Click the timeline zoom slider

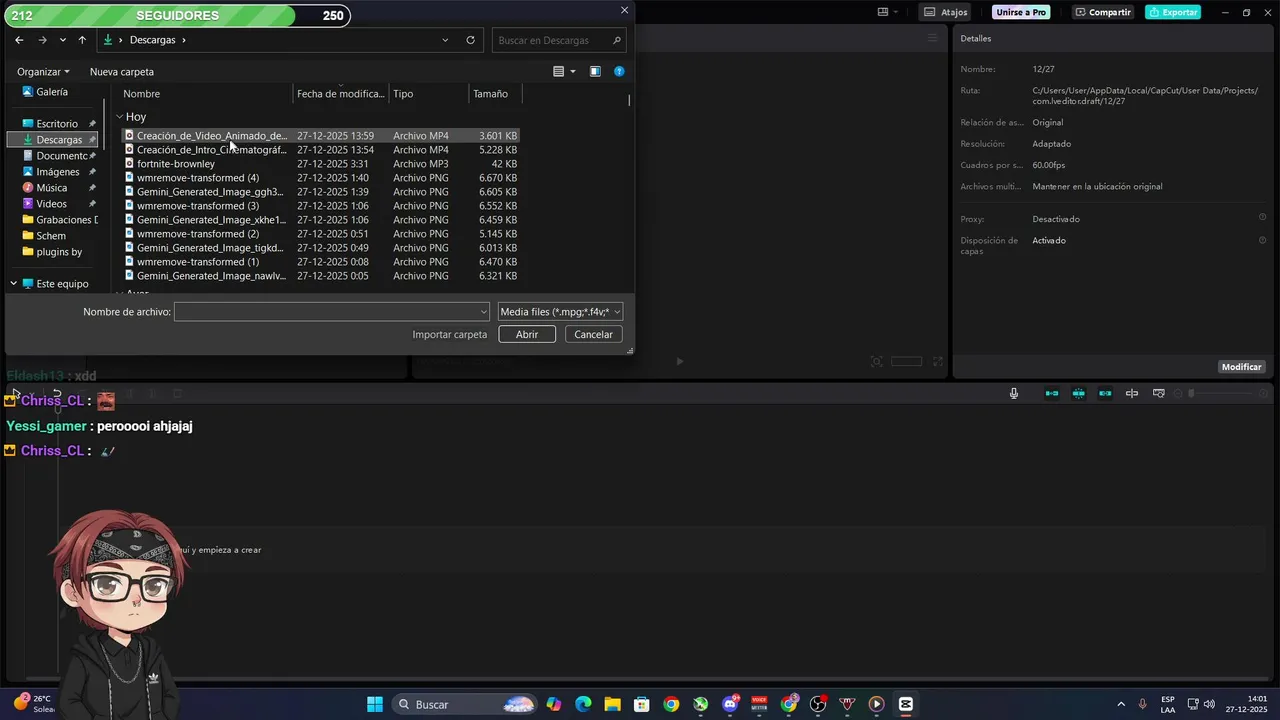coord(1222,394)
